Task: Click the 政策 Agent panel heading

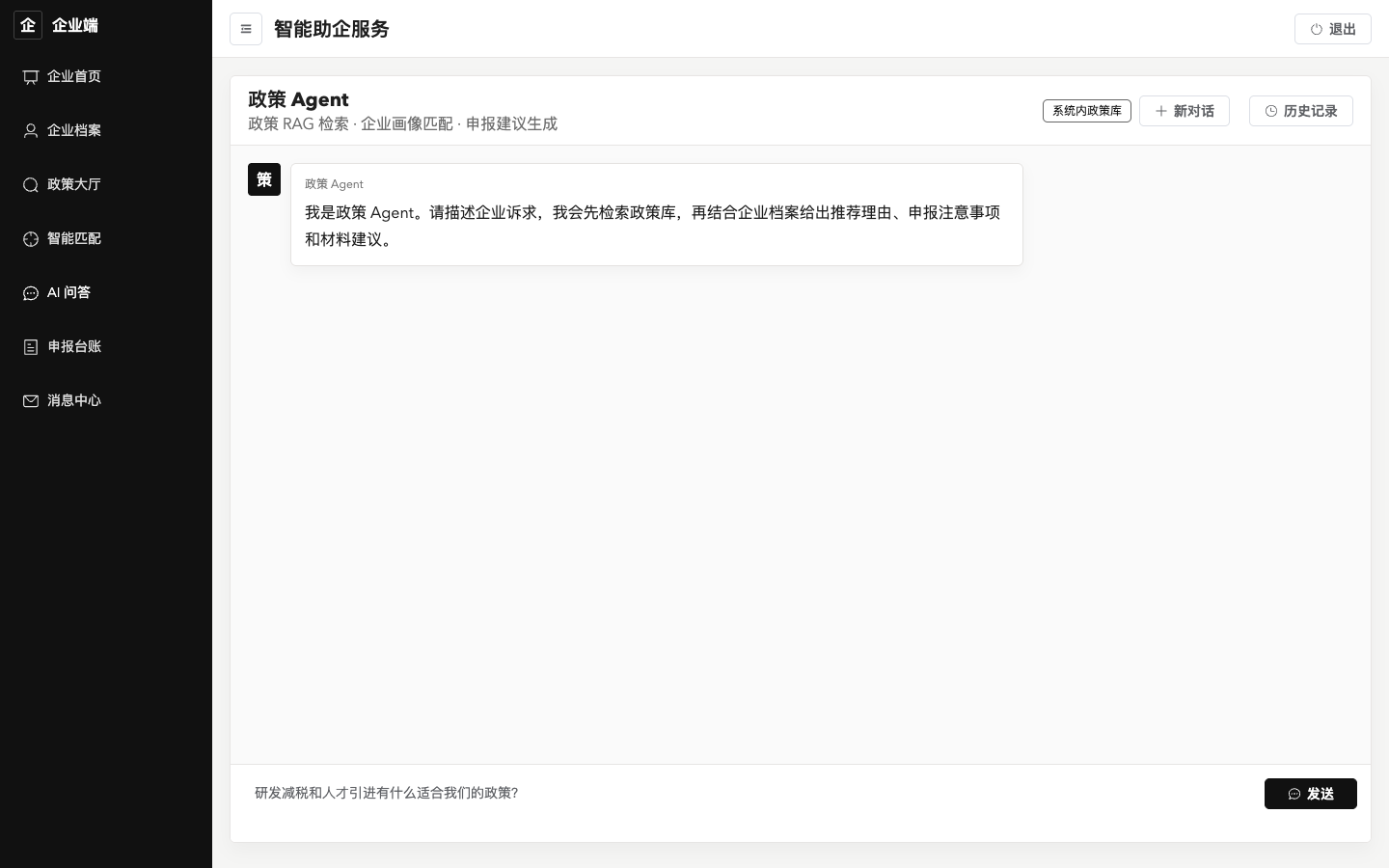Action: click(x=298, y=99)
